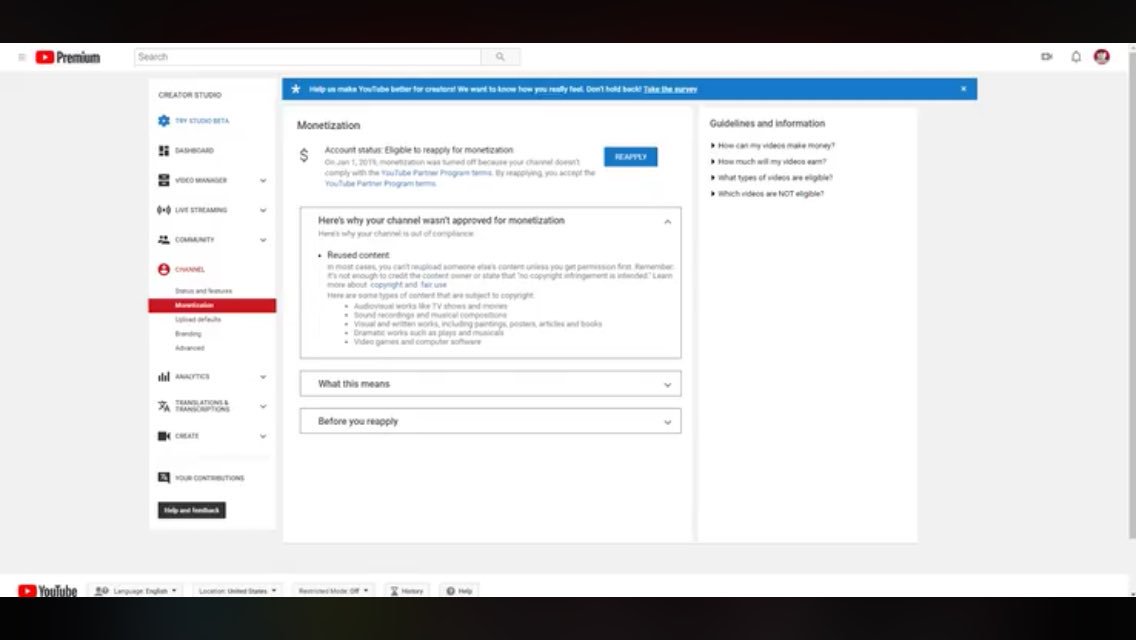This screenshot has height=640, width=1136.
Task: Click the Your Contributions icon
Action: (164, 478)
